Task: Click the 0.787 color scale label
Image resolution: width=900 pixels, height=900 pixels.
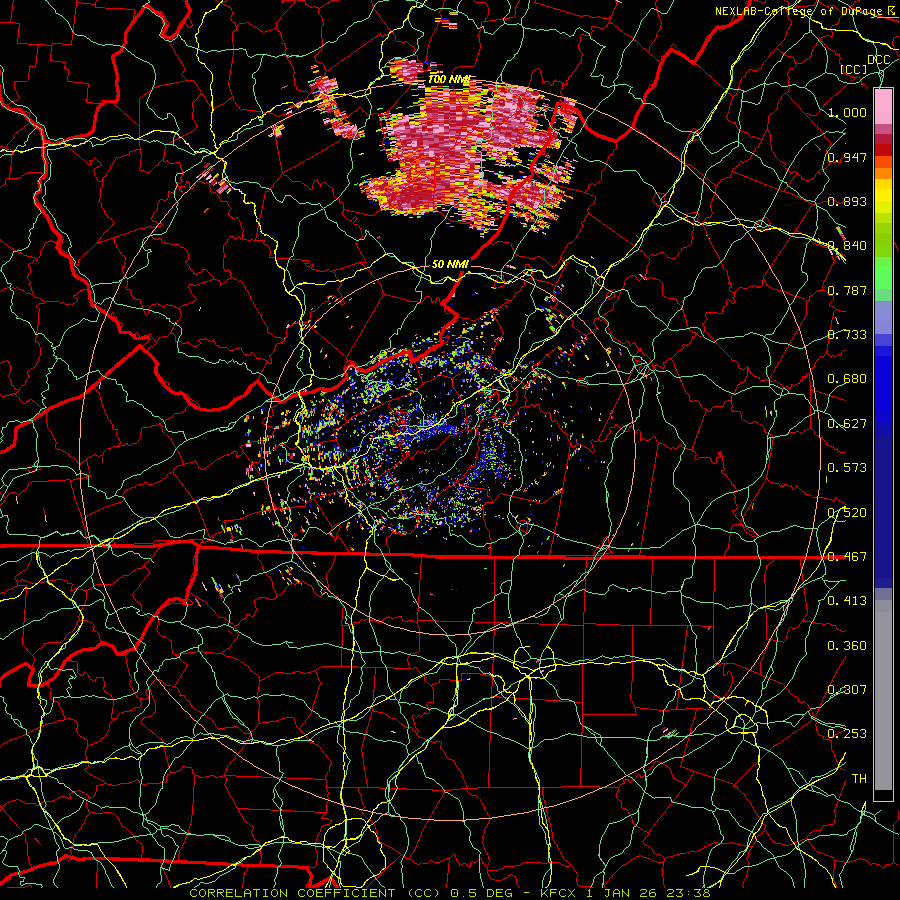Action: (847, 290)
